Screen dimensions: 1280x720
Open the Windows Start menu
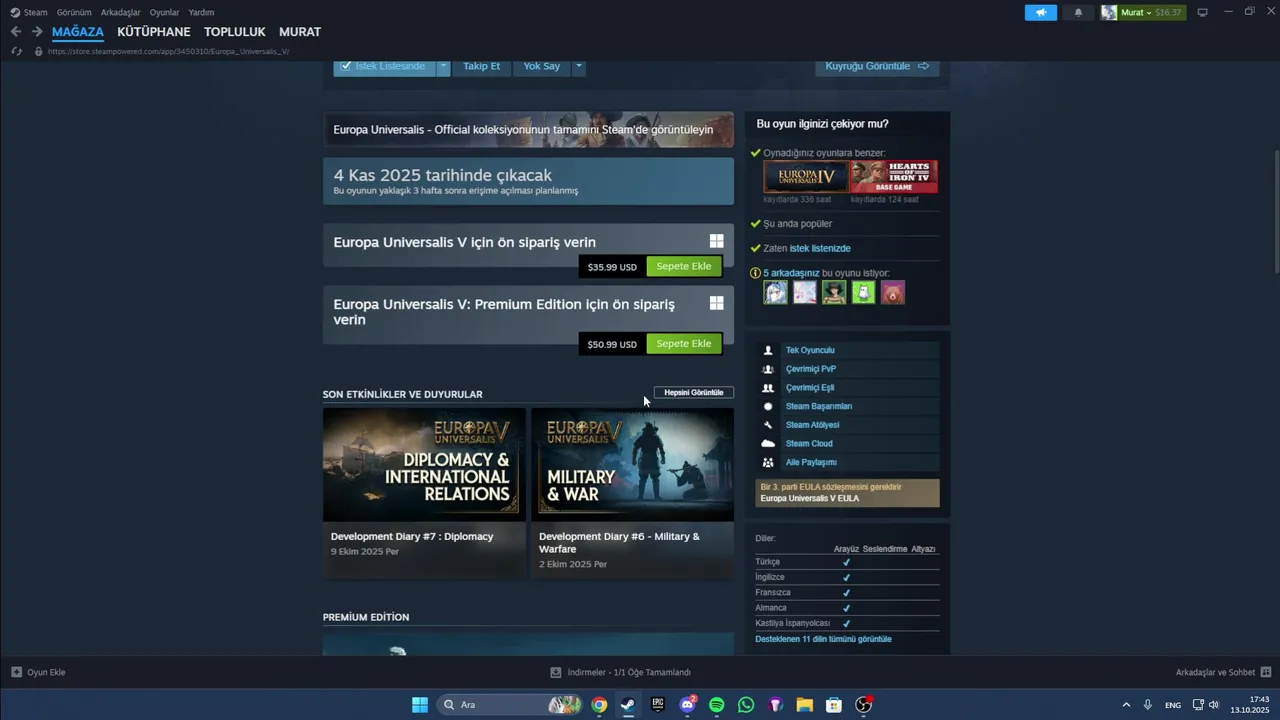pyautogui.click(x=420, y=705)
